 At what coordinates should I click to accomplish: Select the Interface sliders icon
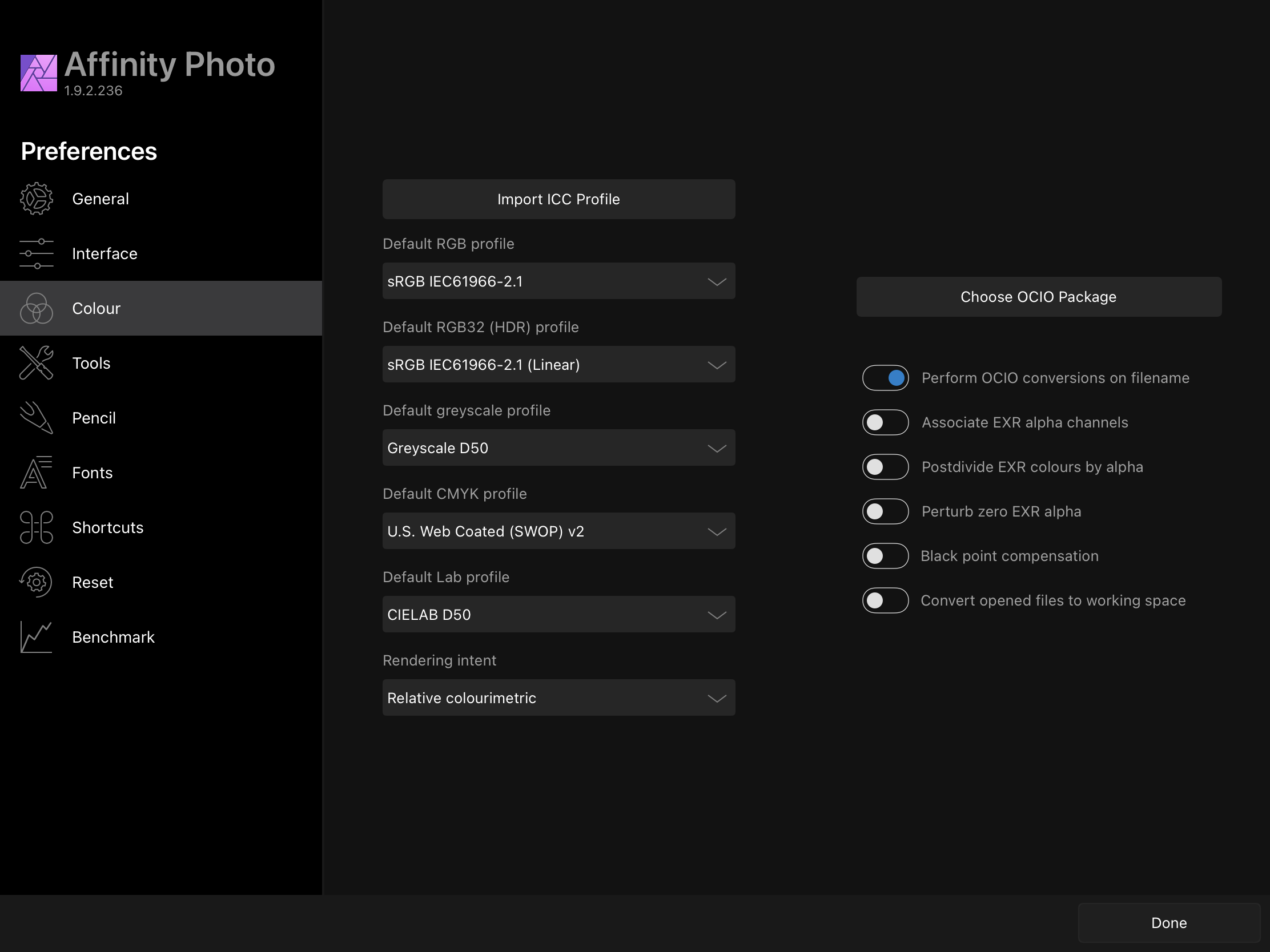pos(36,253)
